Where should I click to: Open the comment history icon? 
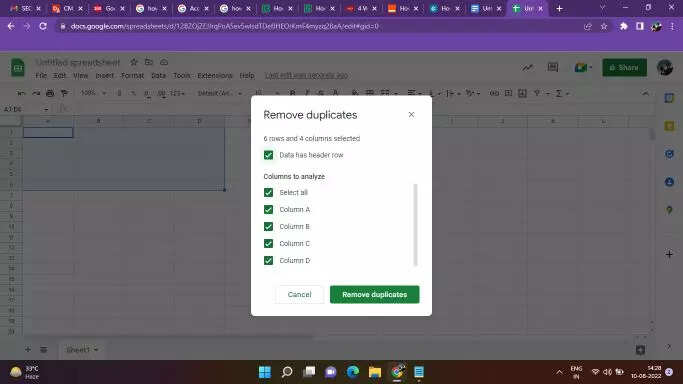(553, 67)
